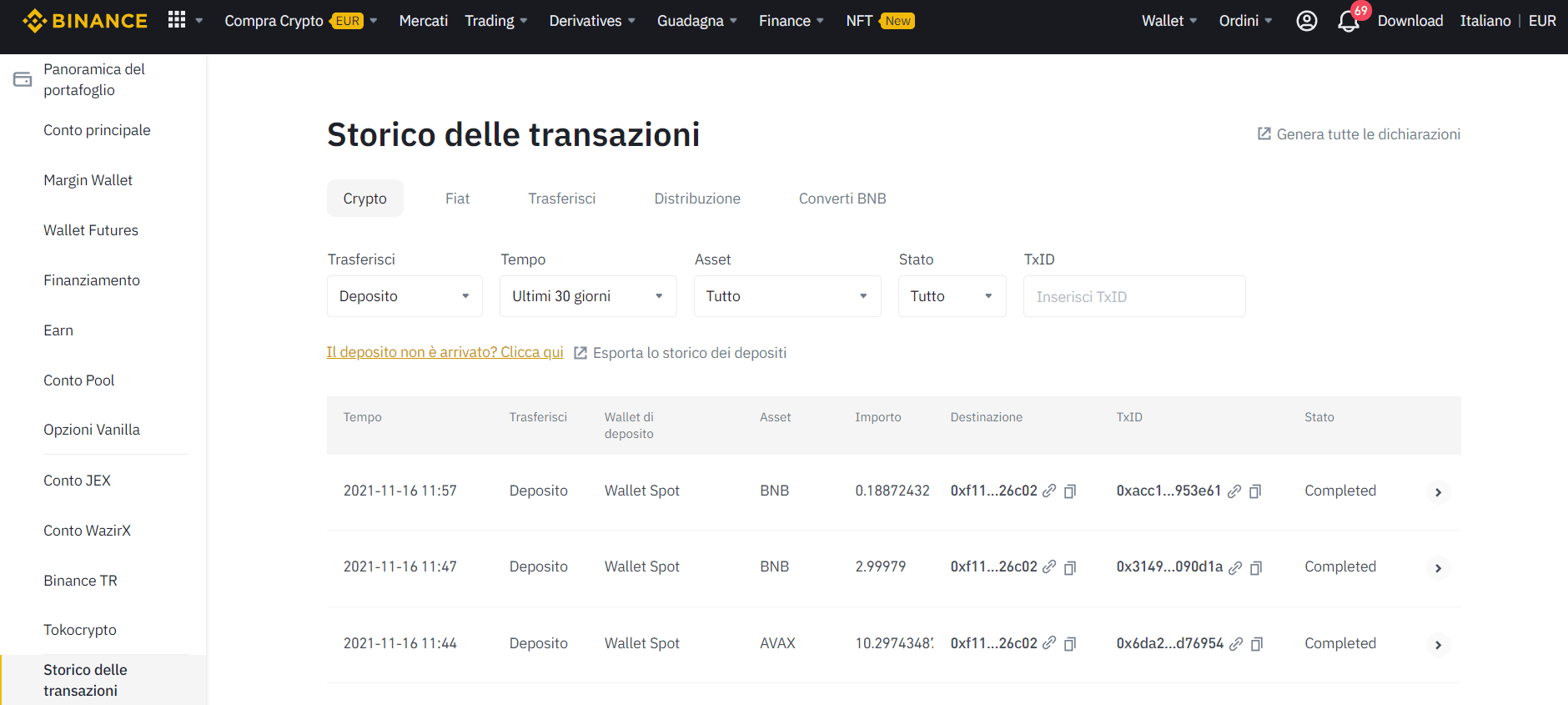
Task: Expand details of the 2.99979 BNB deposit
Action: click(x=1438, y=568)
